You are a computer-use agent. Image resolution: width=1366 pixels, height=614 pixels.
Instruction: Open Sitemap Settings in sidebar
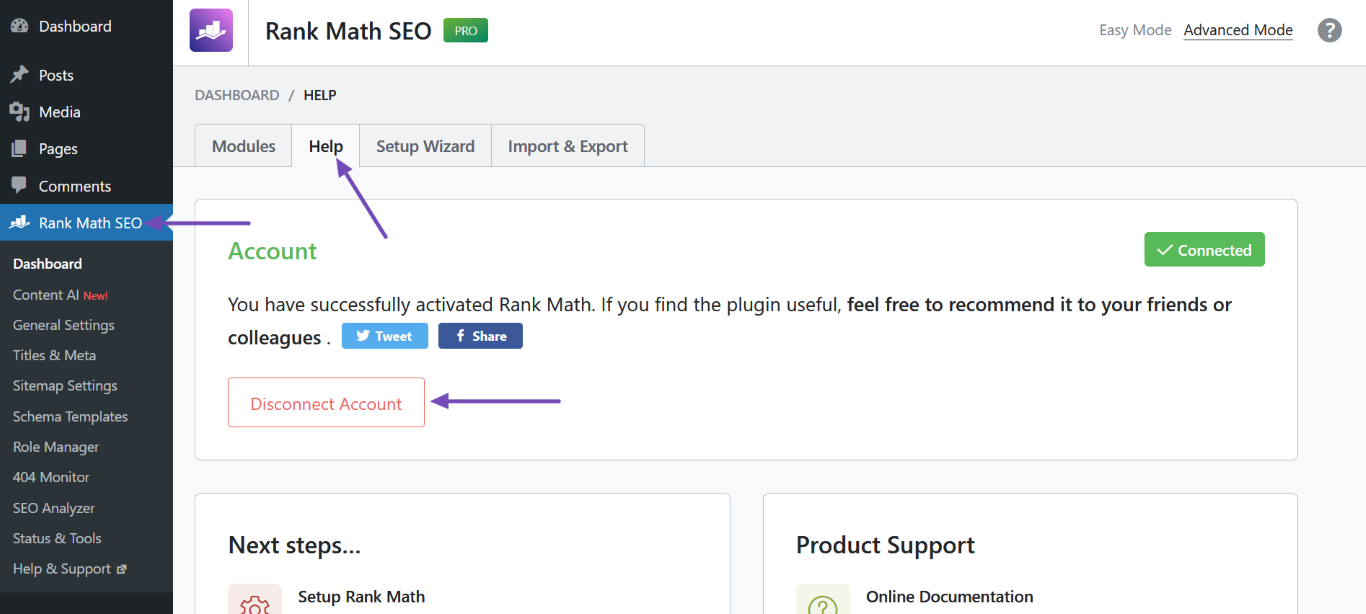click(65, 386)
